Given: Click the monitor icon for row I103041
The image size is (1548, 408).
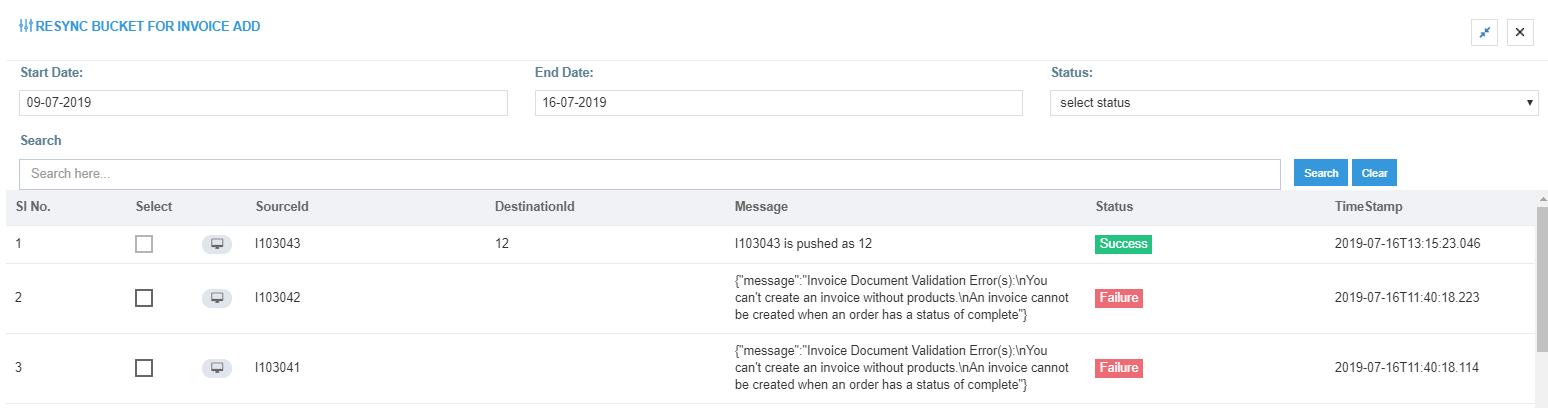Looking at the screenshot, I should (x=217, y=368).
